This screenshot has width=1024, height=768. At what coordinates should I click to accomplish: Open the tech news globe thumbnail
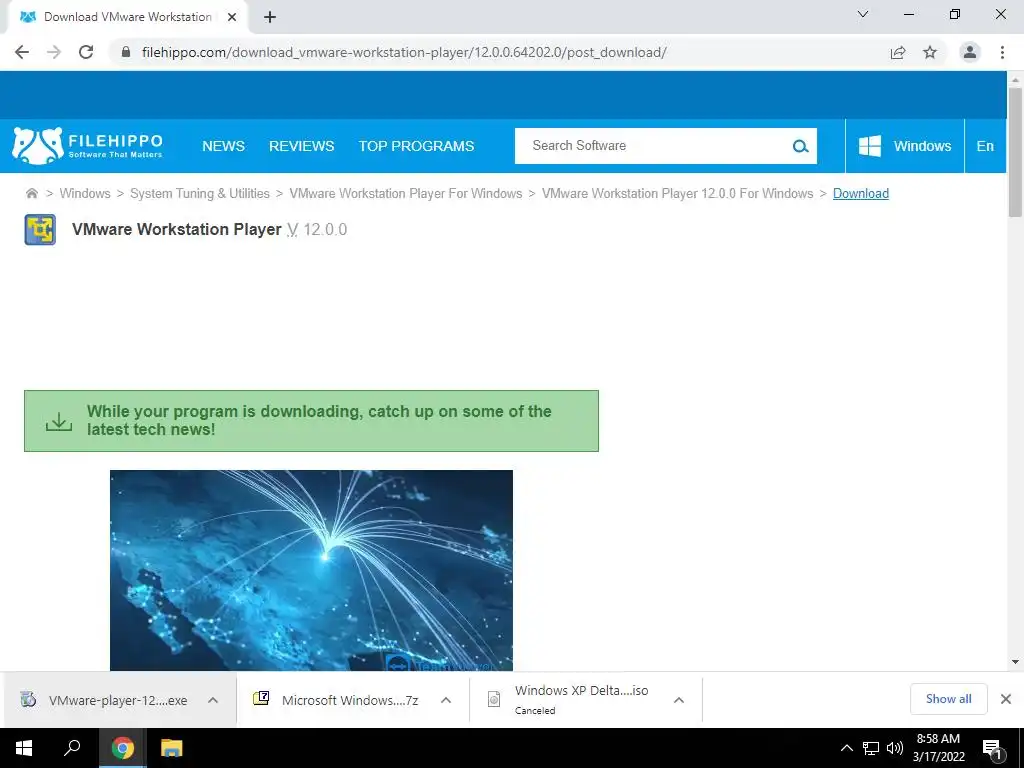click(311, 570)
